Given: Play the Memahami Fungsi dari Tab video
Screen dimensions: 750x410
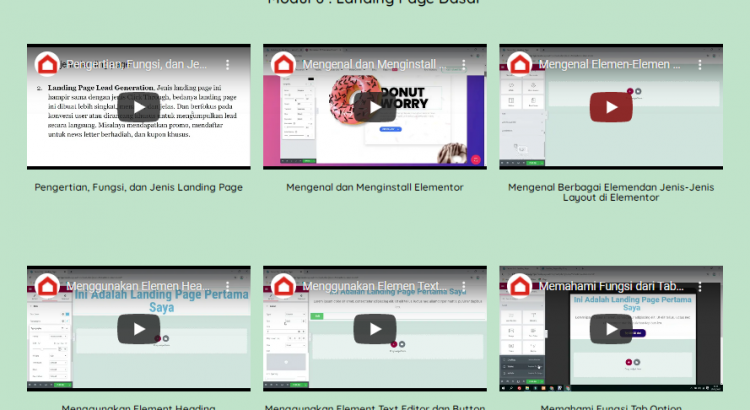Looking at the screenshot, I should 610,329.
